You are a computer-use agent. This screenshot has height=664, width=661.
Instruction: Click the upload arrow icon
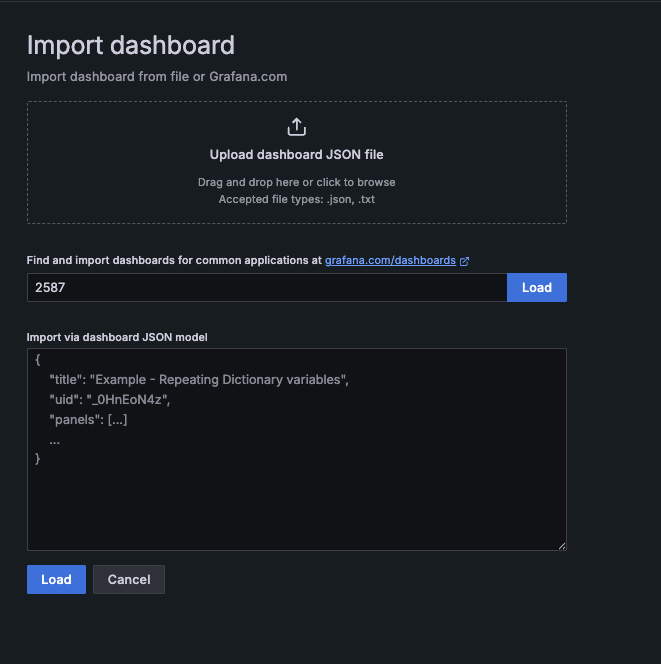click(296, 127)
